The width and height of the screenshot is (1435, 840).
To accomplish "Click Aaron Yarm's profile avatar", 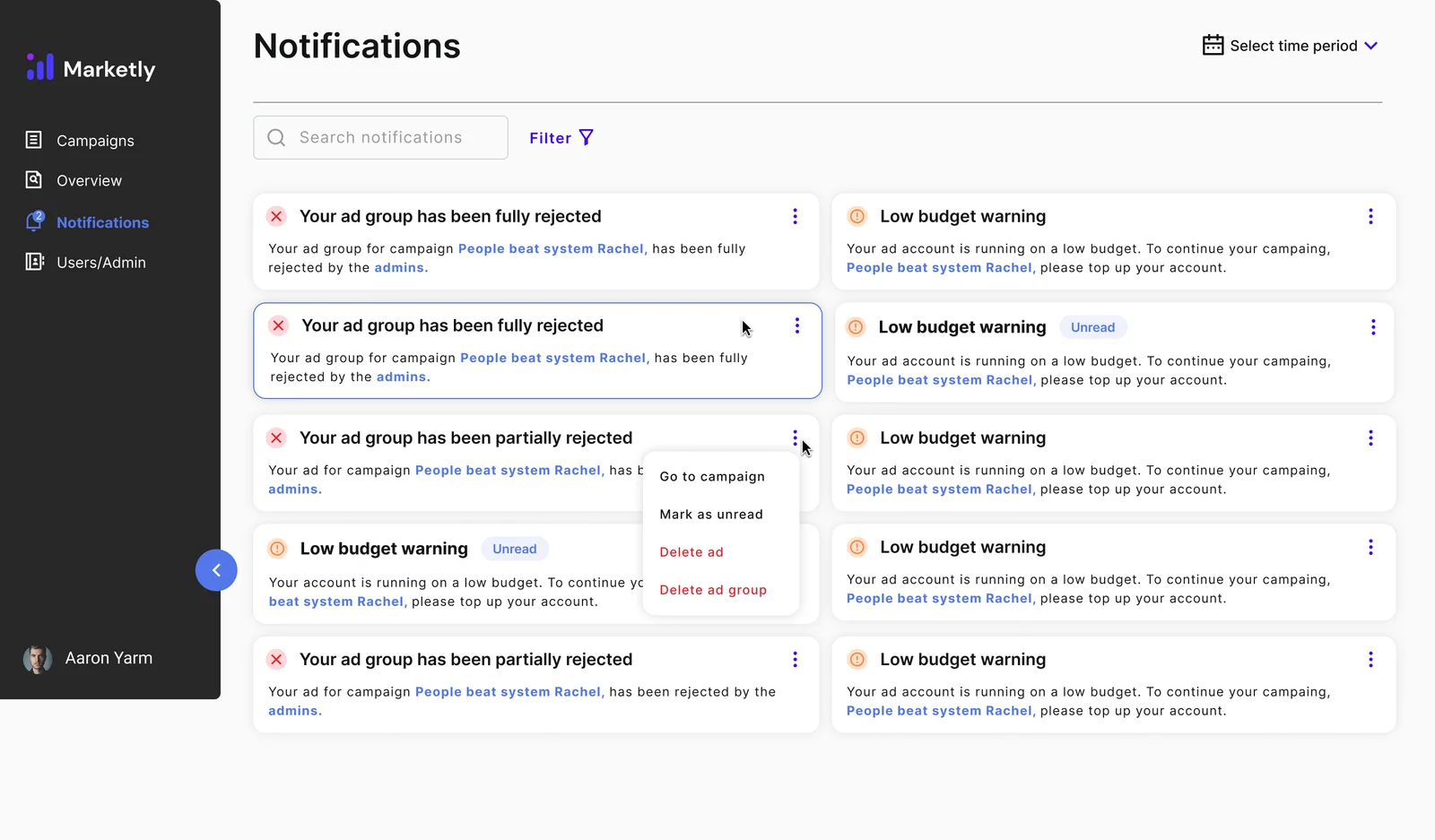I will click(x=37, y=659).
